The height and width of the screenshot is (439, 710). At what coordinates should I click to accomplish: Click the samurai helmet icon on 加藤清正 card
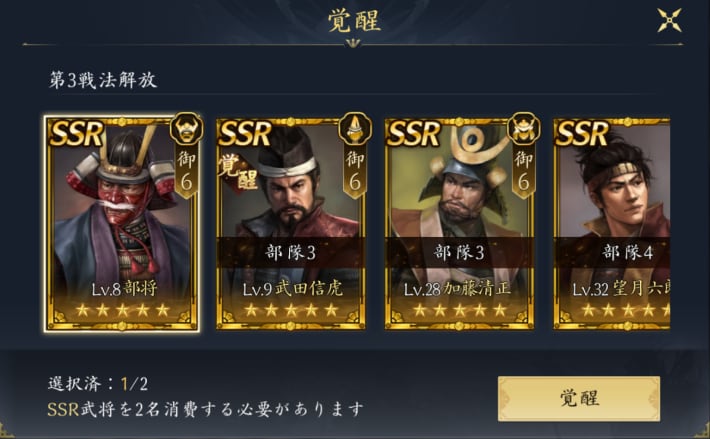point(523,129)
